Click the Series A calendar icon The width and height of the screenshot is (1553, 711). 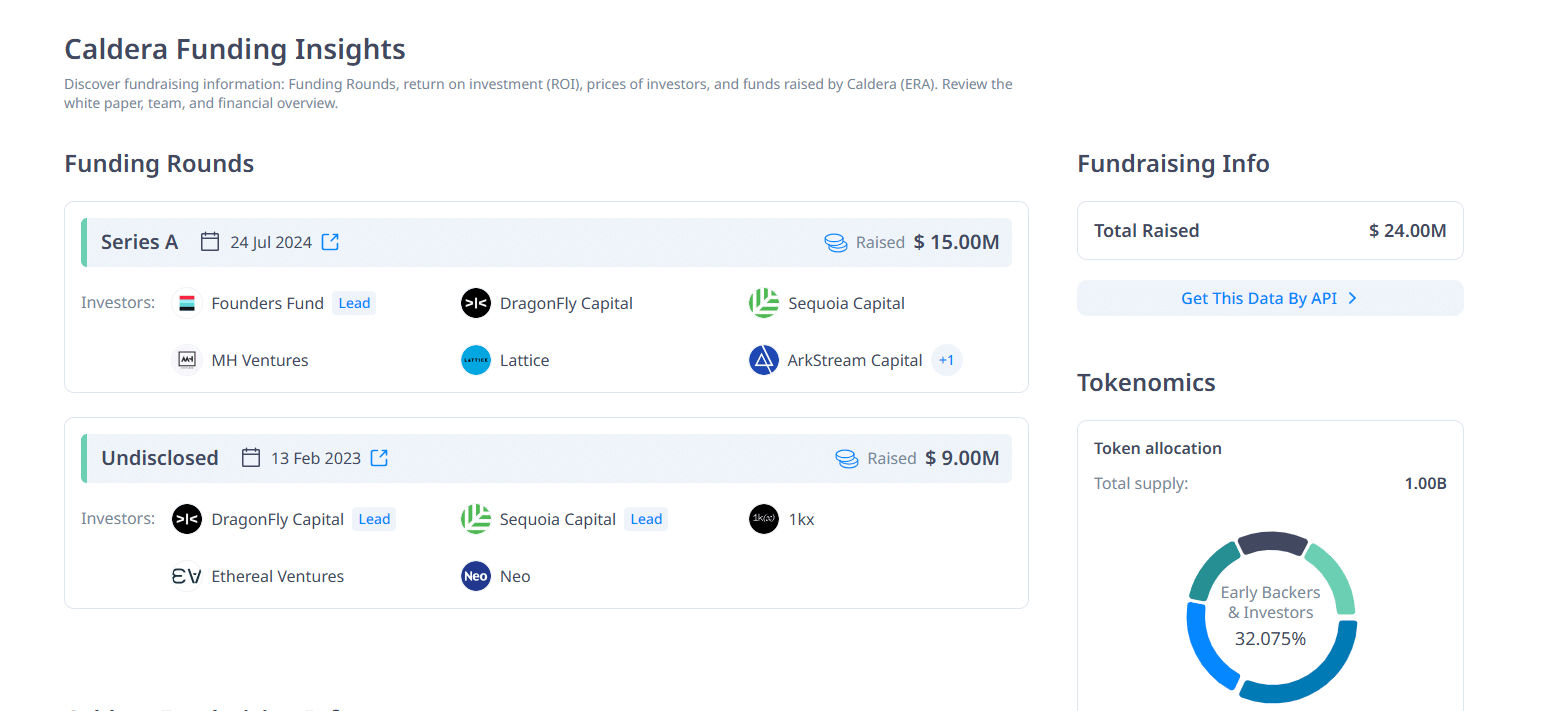tap(210, 242)
